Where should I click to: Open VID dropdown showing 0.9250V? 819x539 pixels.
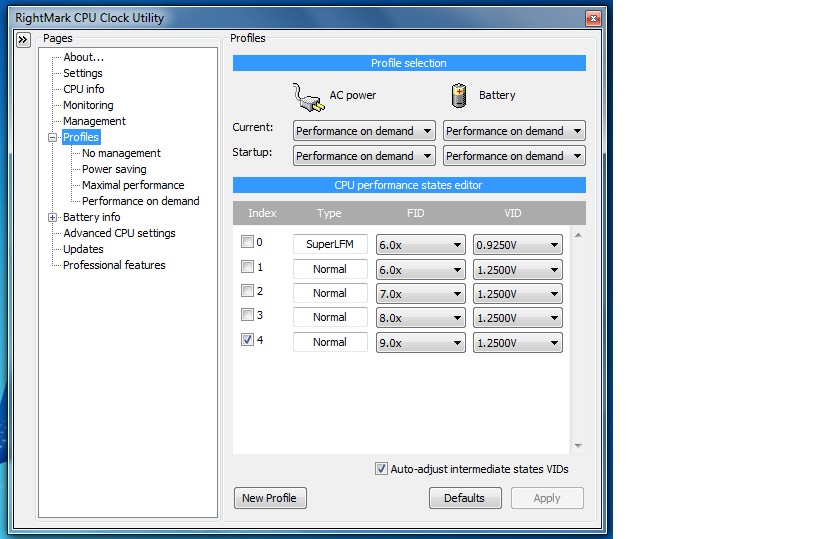pyautogui.click(x=518, y=244)
